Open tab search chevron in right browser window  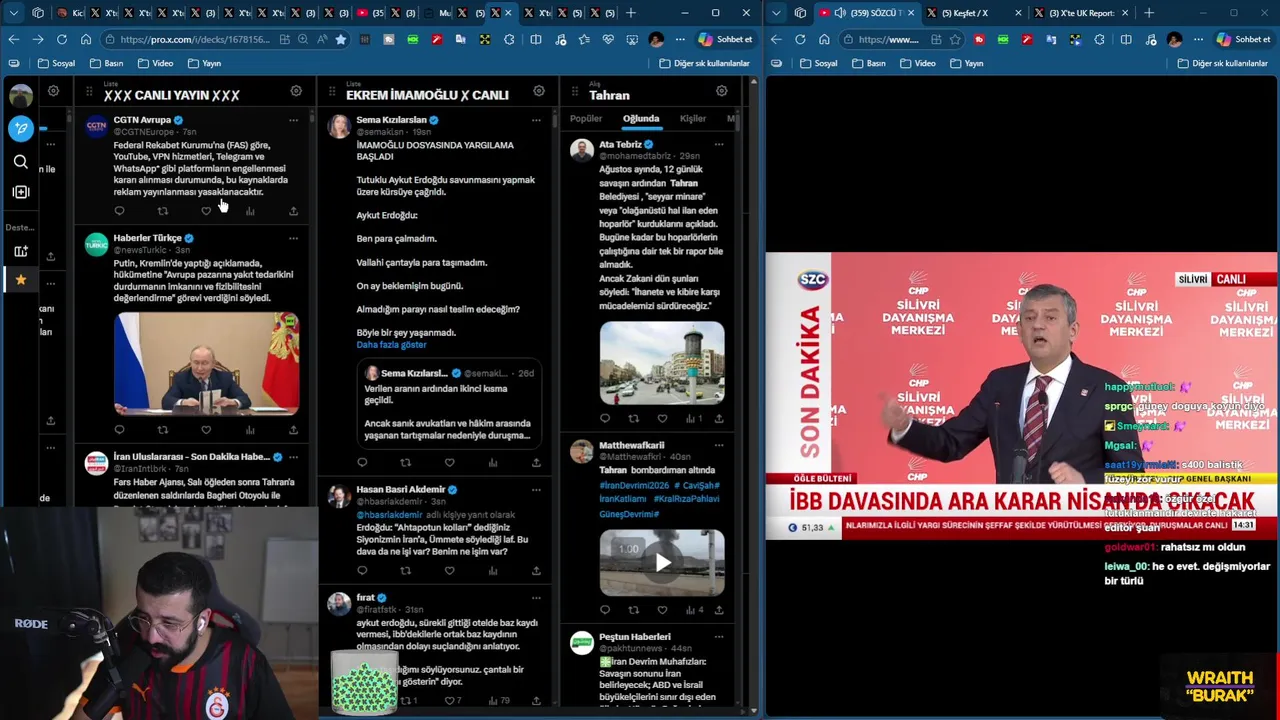776,13
